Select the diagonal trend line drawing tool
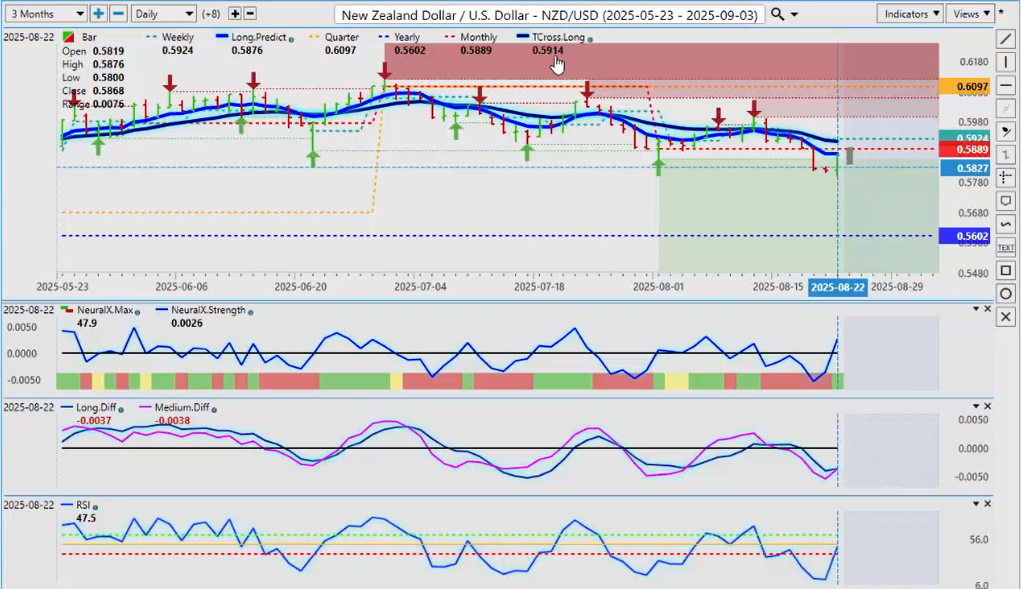 point(1005,38)
